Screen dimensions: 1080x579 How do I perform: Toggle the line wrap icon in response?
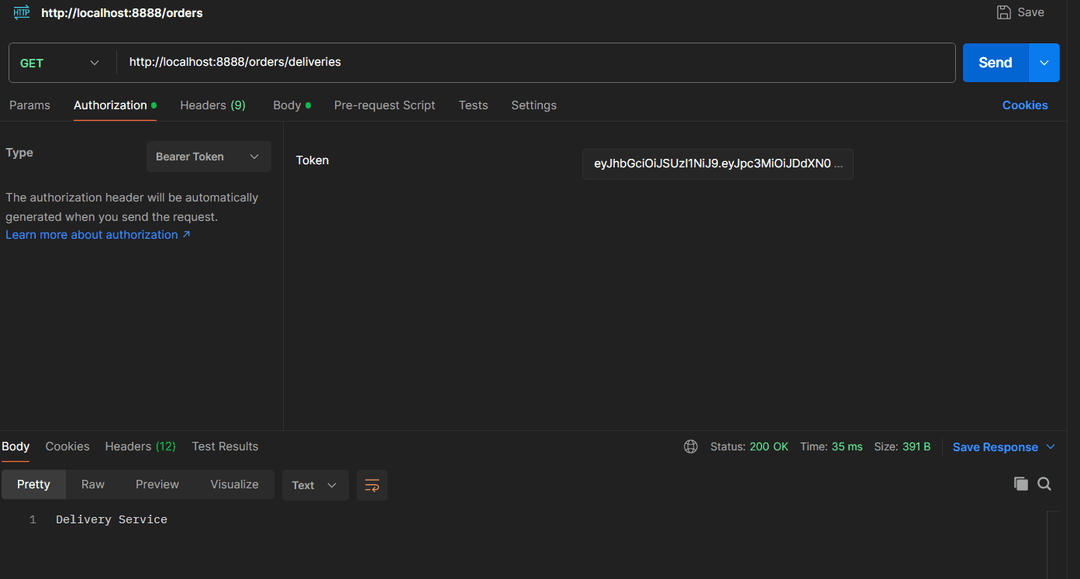point(372,485)
